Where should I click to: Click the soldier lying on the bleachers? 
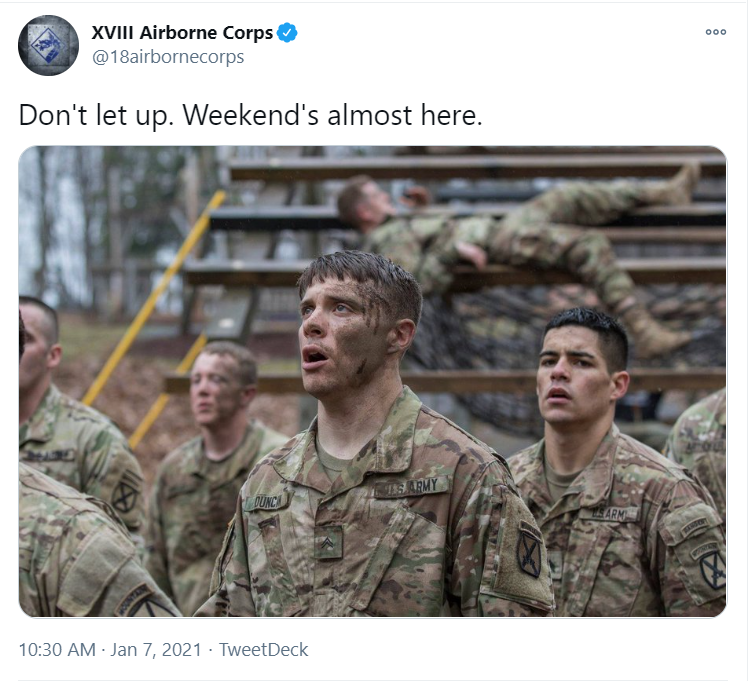coord(516,243)
